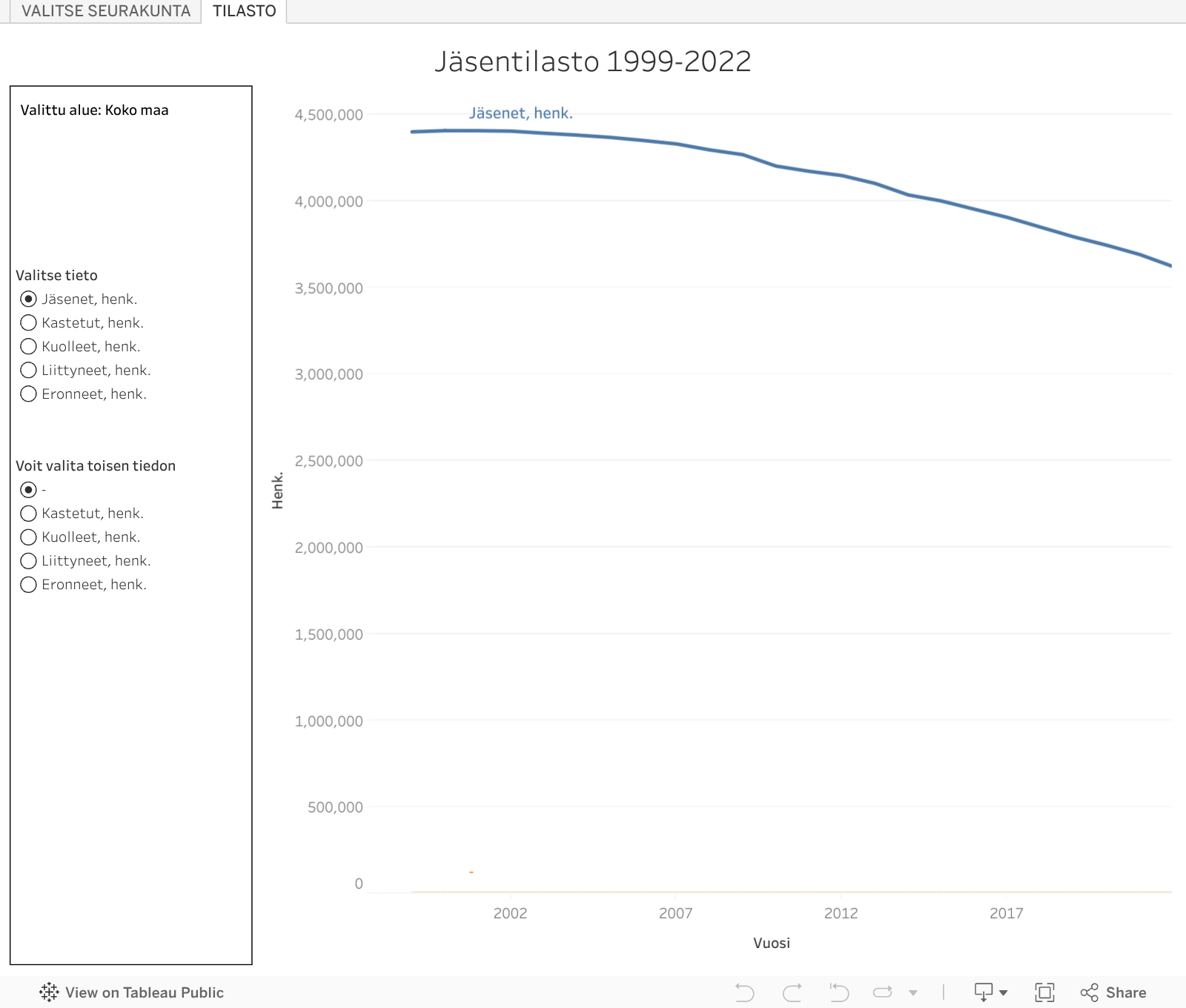The height and width of the screenshot is (1008, 1186).
Task: Redo the last action
Action: point(791,992)
